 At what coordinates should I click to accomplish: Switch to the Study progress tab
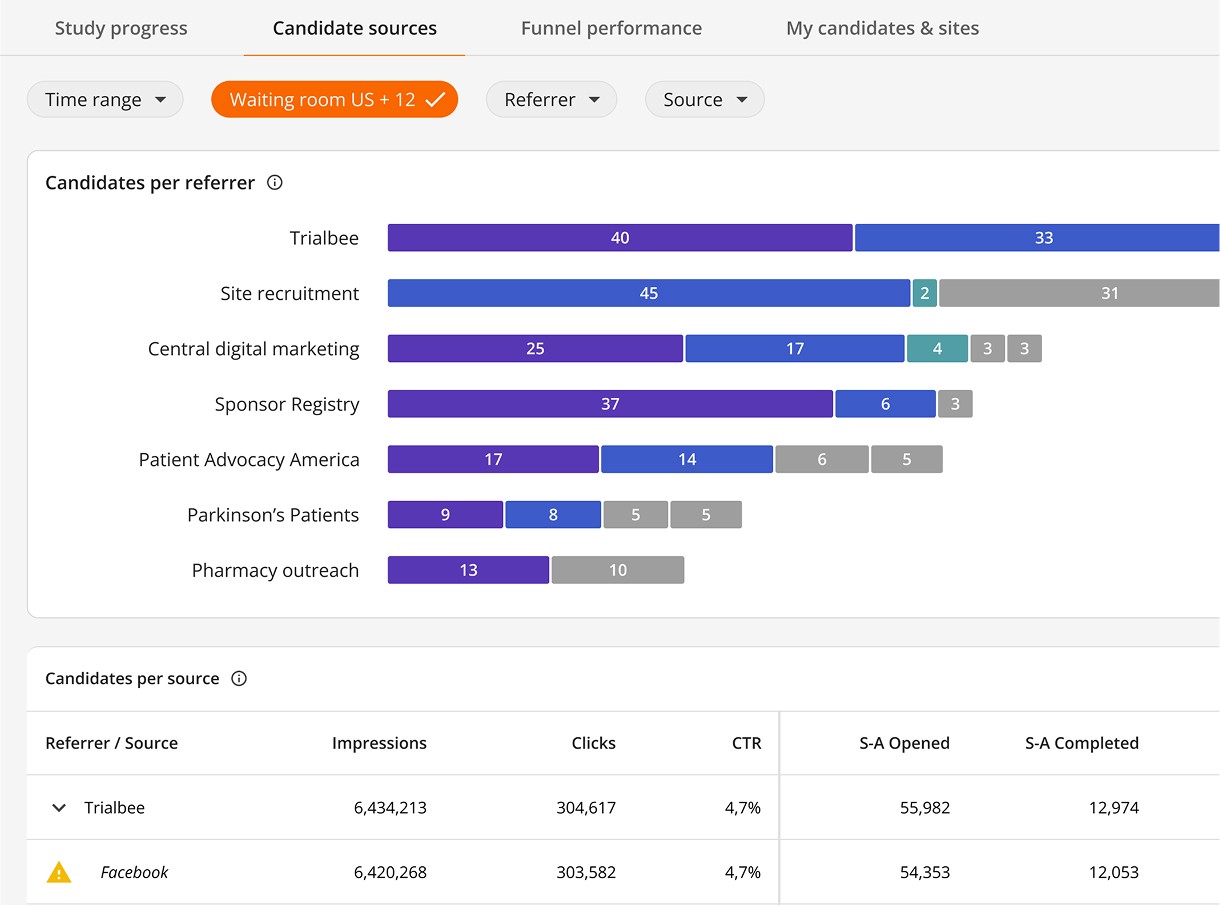pyautogui.click(x=121, y=28)
